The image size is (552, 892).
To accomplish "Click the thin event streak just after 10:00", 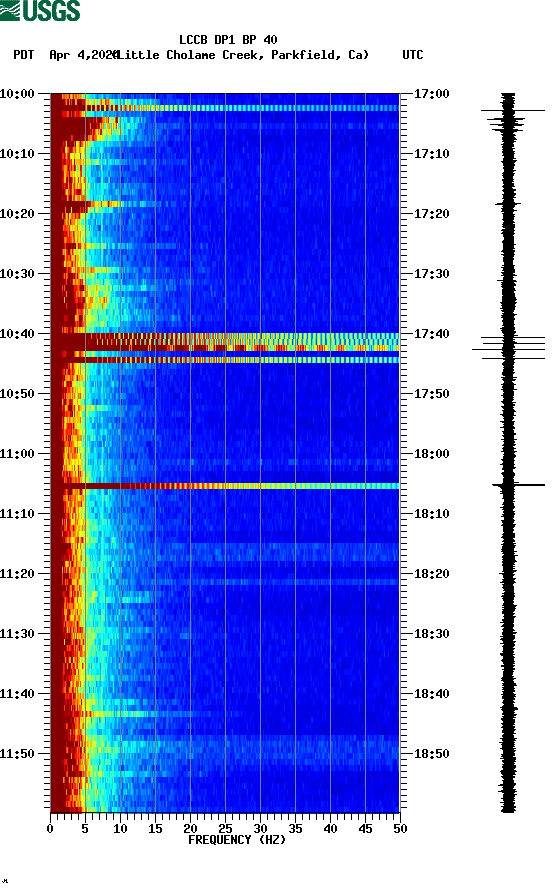I will pos(225,108).
